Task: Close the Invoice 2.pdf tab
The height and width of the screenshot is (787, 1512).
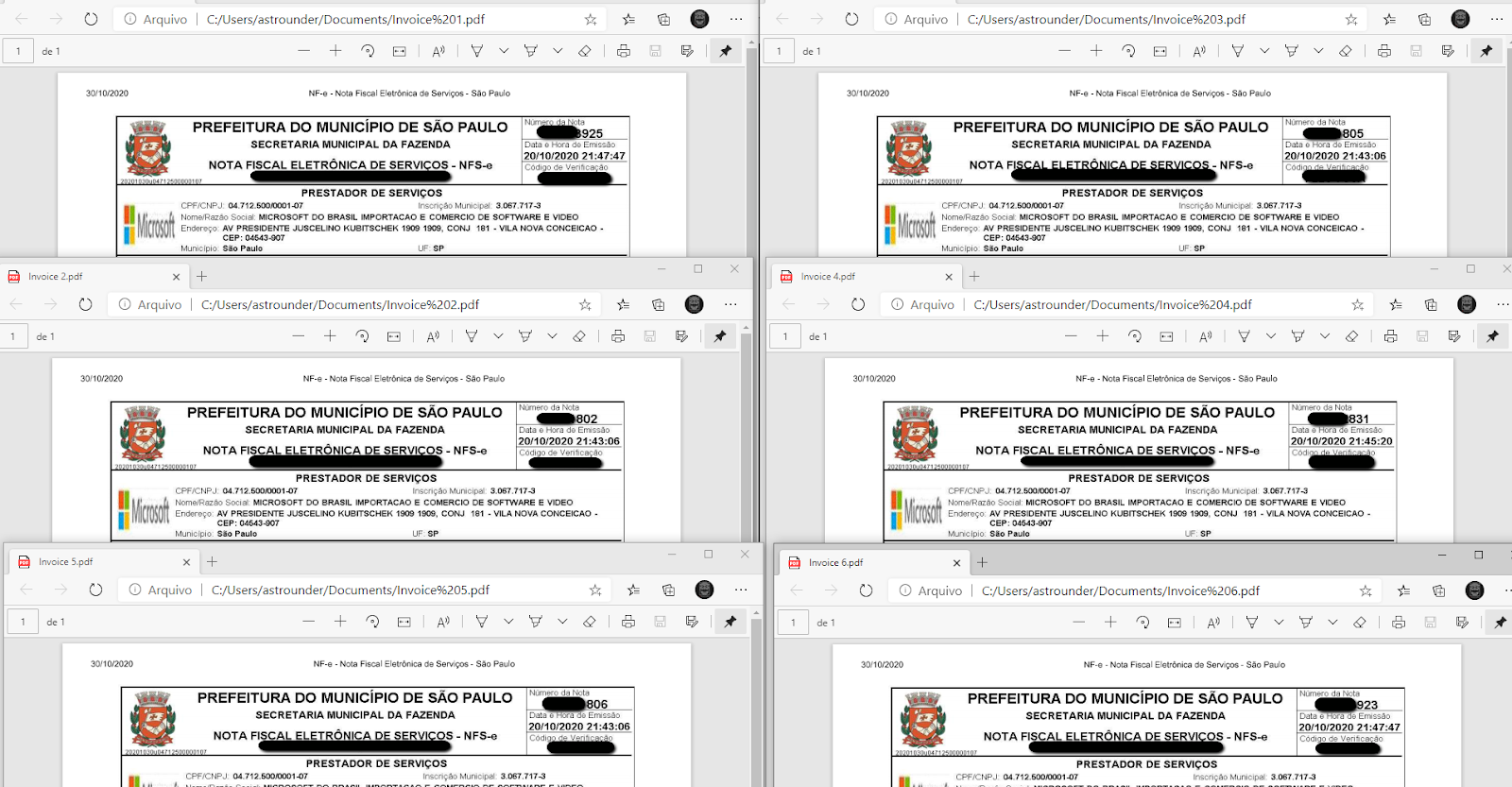Action: [176, 277]
